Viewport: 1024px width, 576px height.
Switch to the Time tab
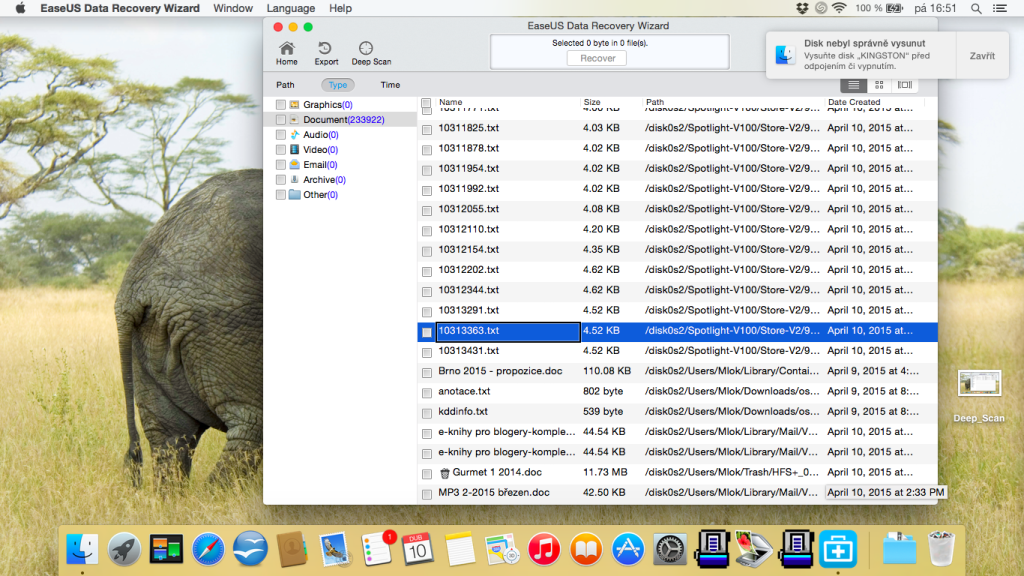point(390,85)
